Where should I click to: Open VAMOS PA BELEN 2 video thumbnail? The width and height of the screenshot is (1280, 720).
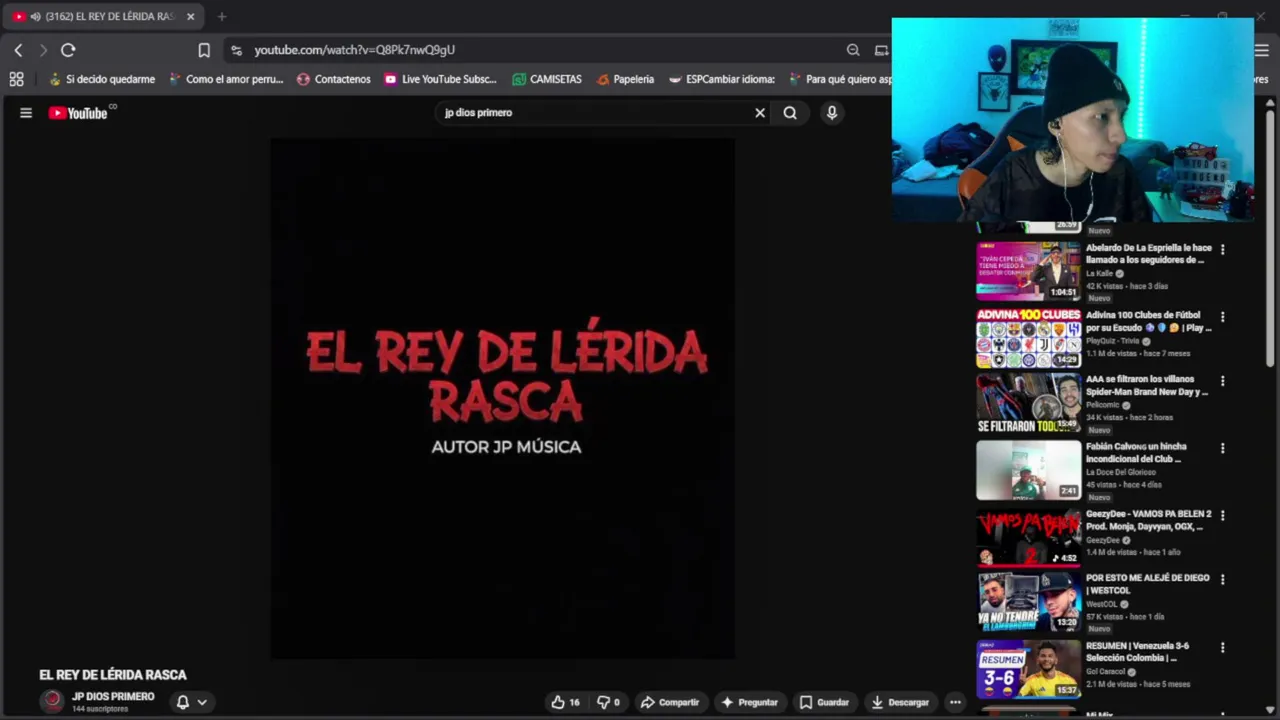(1028, 537)
